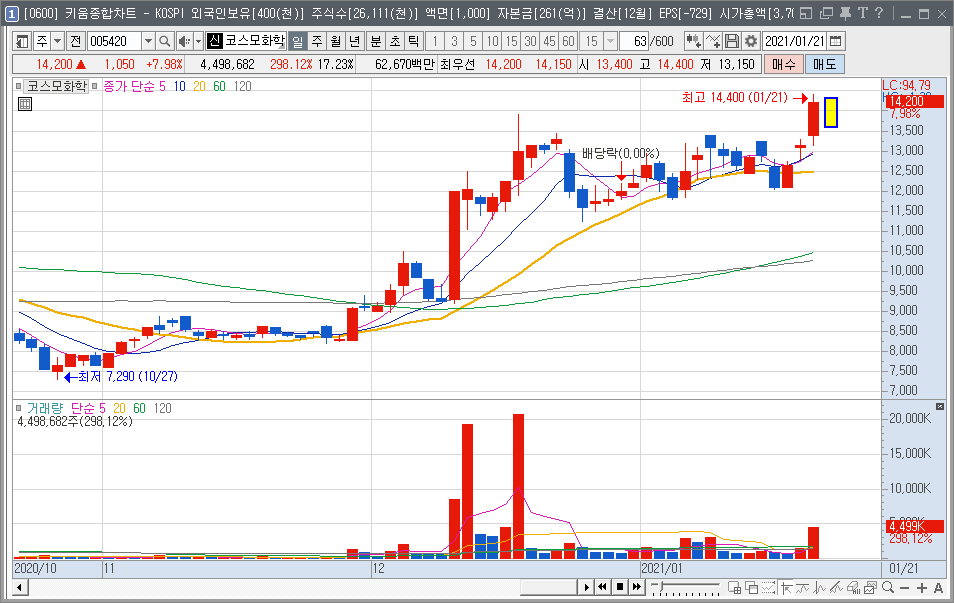Select interval preset 30

coord(531,41)
